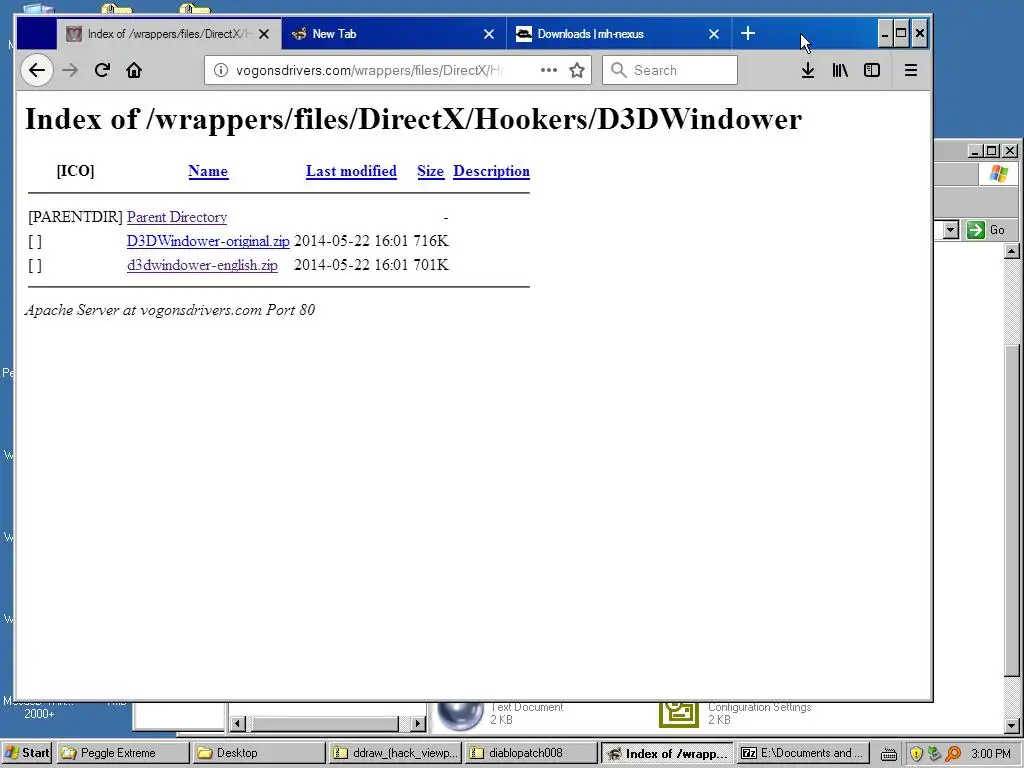Toggle the sidebar view icon

tap(872, 70)
